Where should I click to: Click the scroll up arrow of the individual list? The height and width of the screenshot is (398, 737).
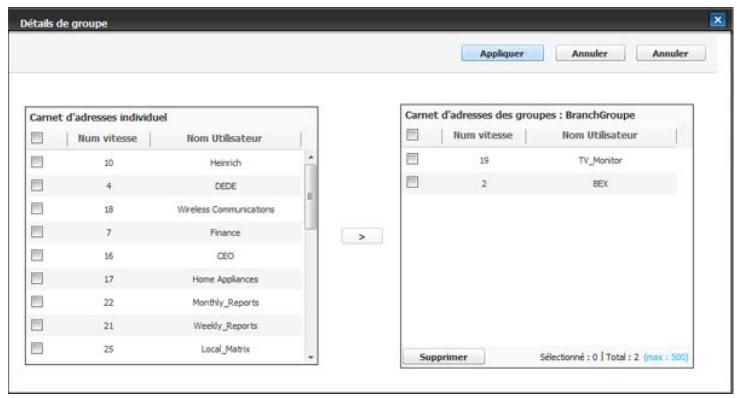click(x=311, y=157)
